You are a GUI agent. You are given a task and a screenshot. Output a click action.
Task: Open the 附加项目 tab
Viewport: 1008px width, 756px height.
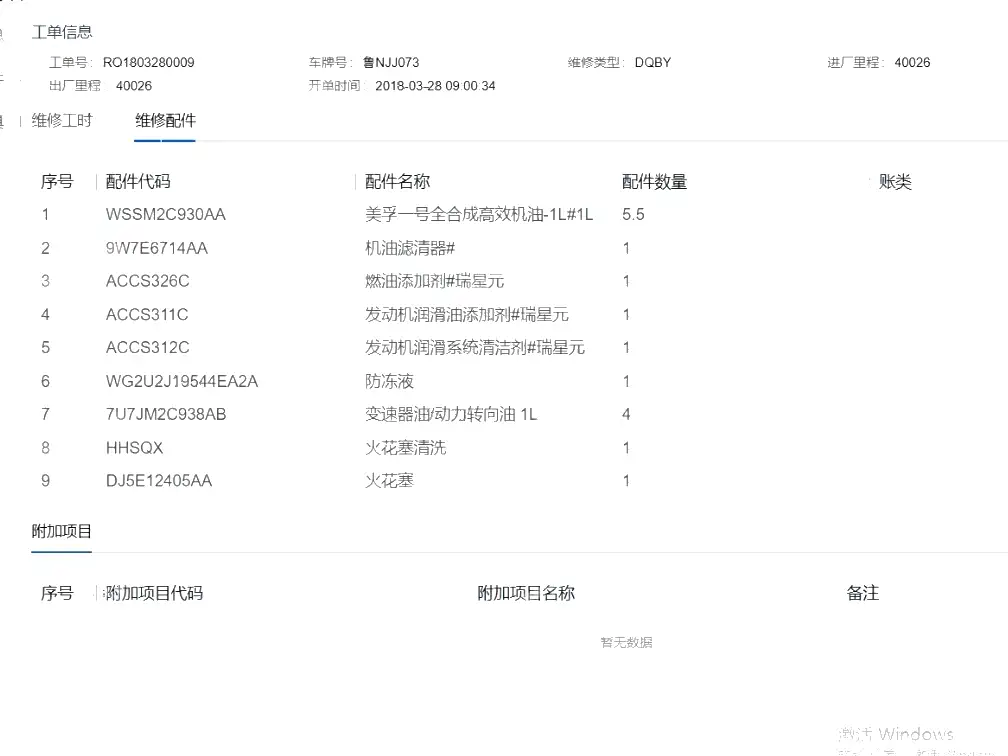tap(62, 531)
